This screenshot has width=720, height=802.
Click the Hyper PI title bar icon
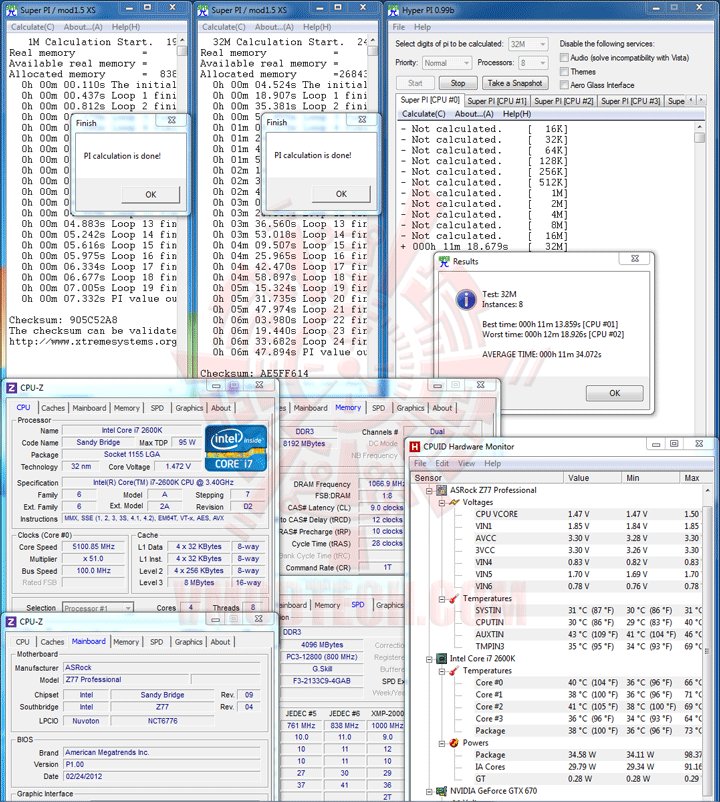(x=394, y=10)
